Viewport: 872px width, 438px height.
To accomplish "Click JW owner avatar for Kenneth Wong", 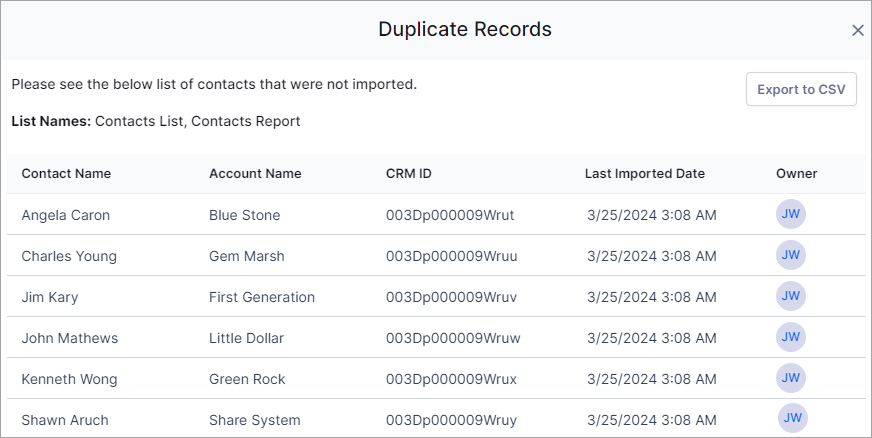I will 791,378.
